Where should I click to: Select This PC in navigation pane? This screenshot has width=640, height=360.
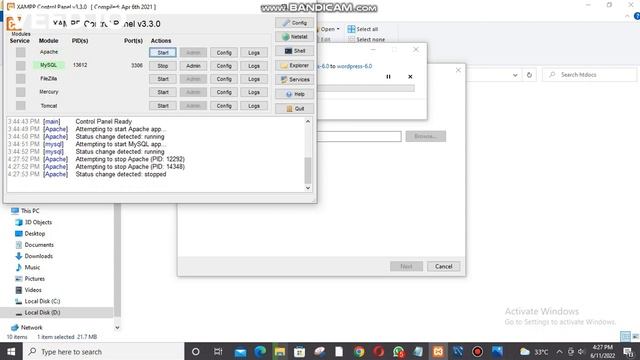[30, 211]
